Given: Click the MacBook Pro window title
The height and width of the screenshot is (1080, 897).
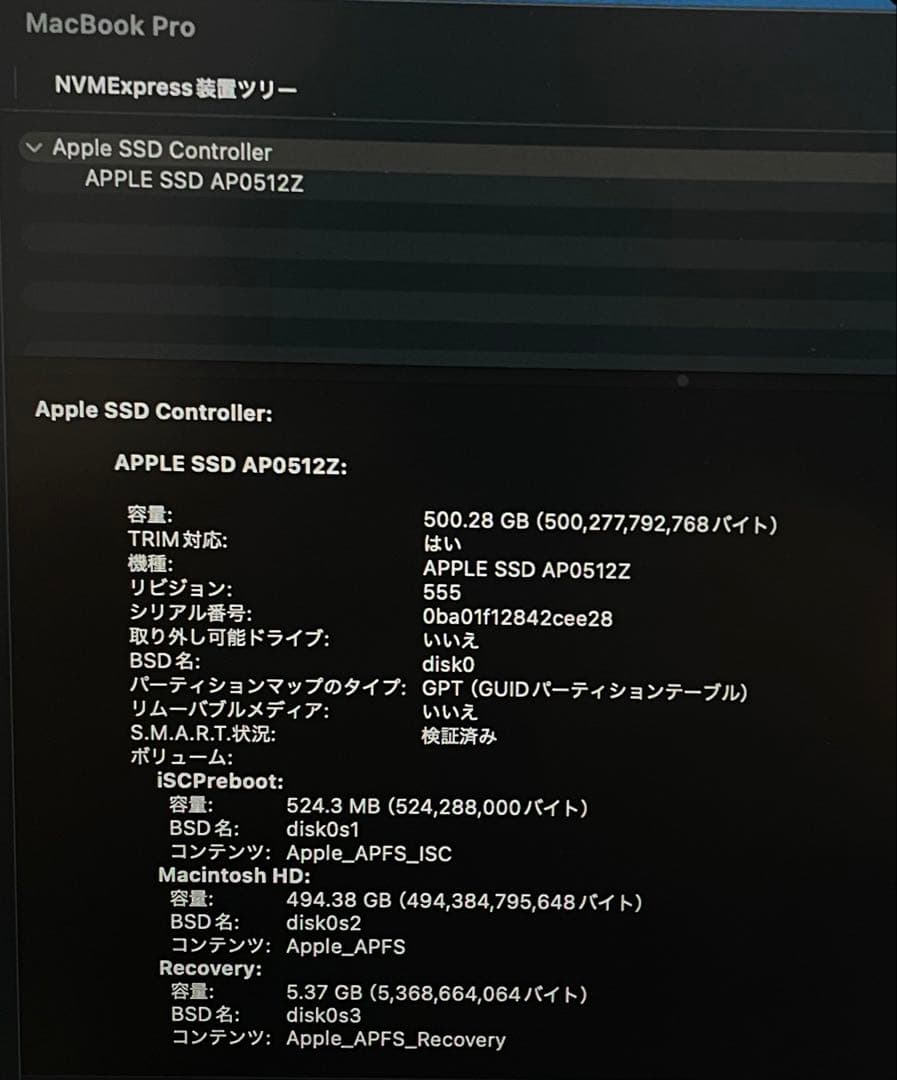Looking at the screenshot, I should coord(110,26).
